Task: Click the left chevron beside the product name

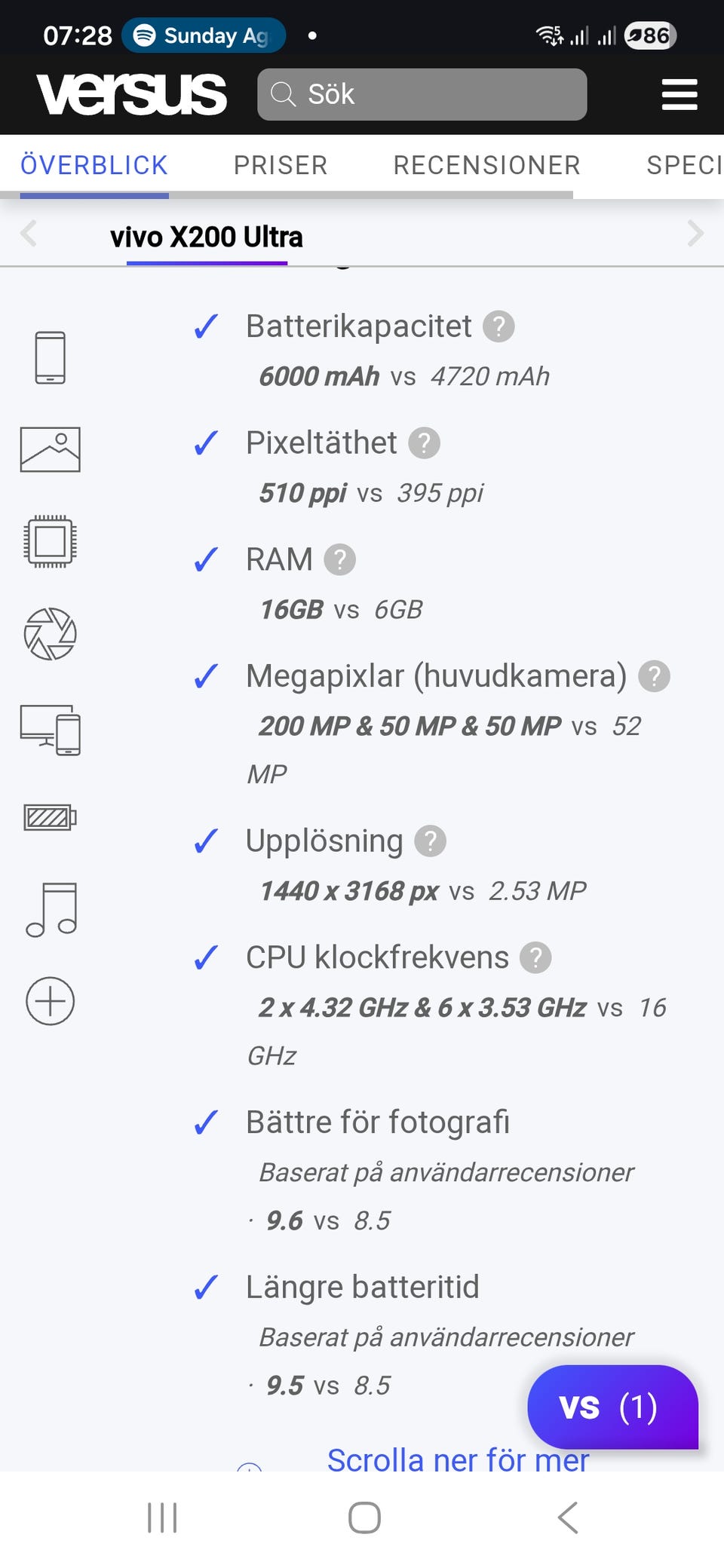Action: (29, 234)
